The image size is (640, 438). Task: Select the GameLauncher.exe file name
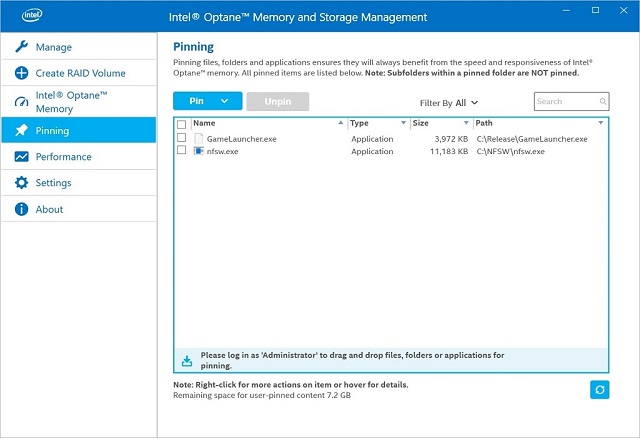(x=242, y=139)
